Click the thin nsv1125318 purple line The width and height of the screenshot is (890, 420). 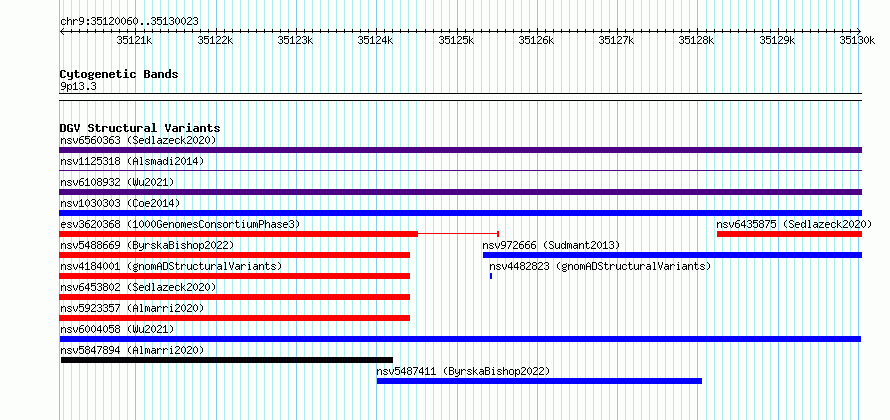[460, 171]
